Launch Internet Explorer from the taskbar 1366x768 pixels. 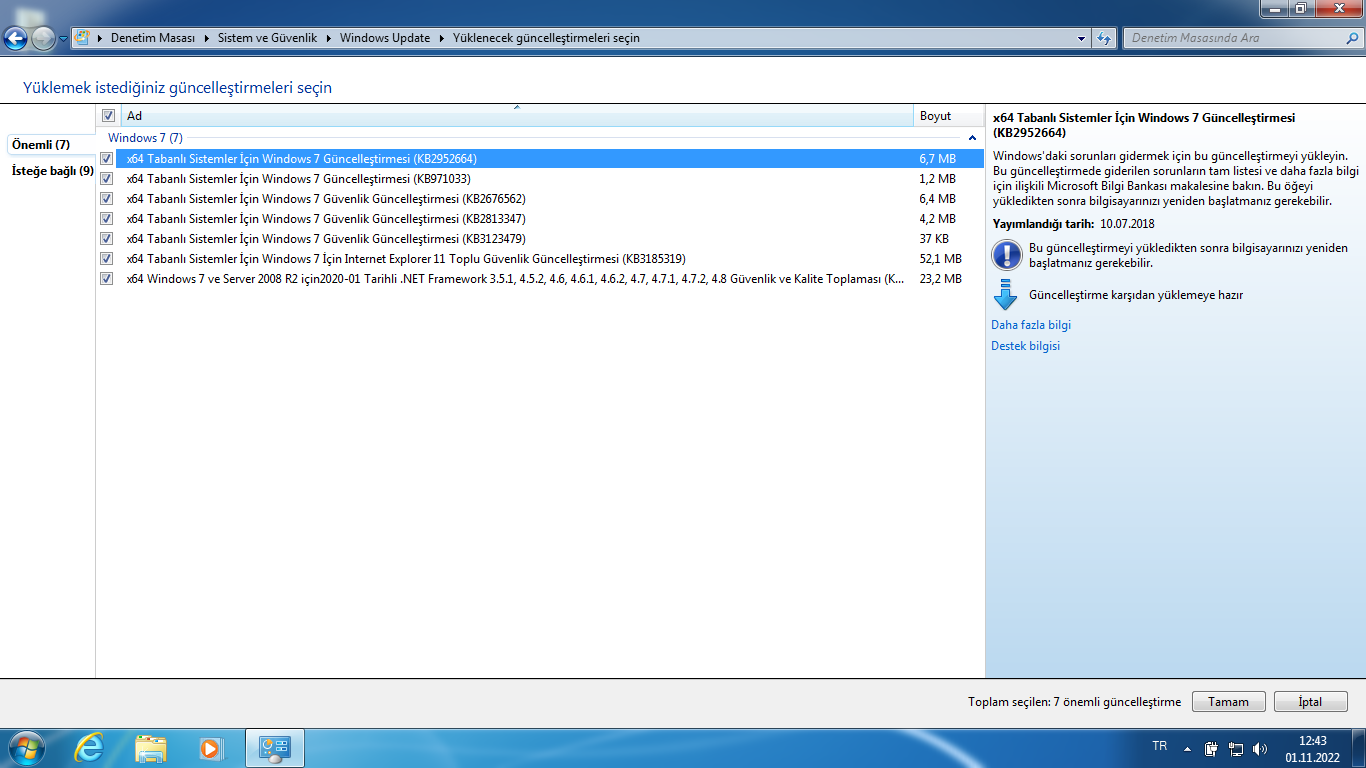89,748
